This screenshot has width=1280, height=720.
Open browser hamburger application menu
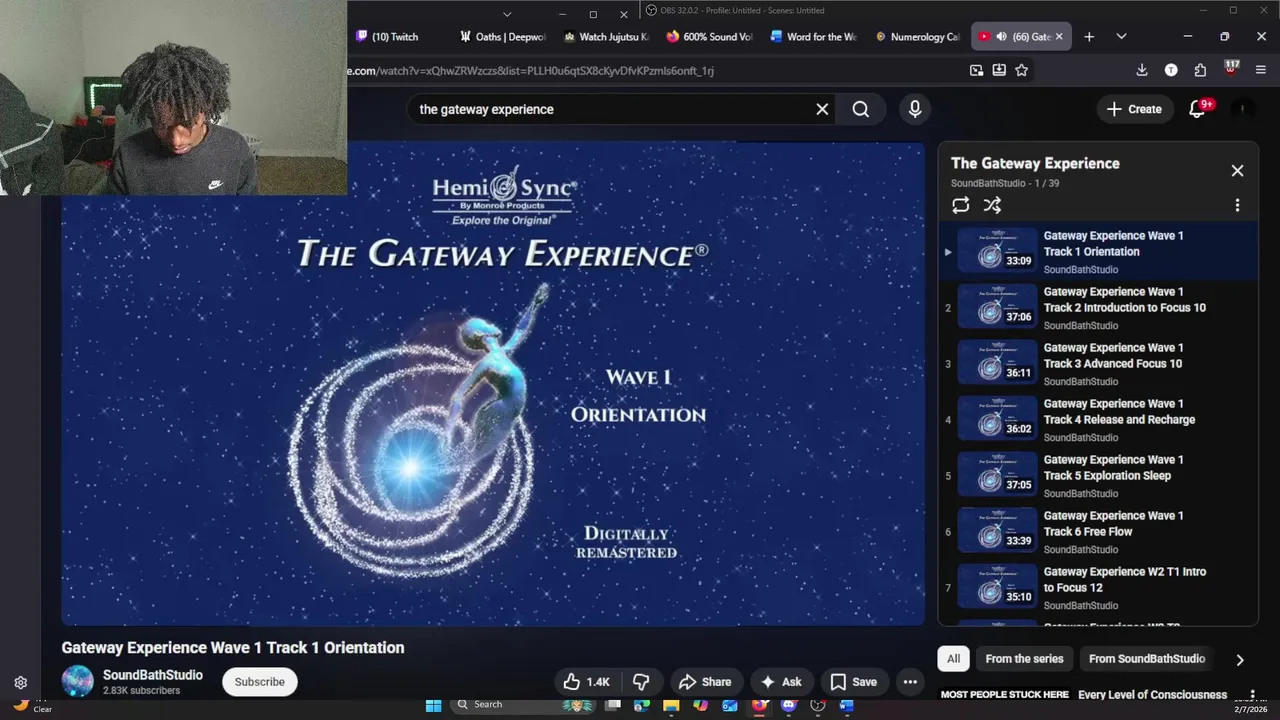pyautogui.click(x=1260, y=70)
